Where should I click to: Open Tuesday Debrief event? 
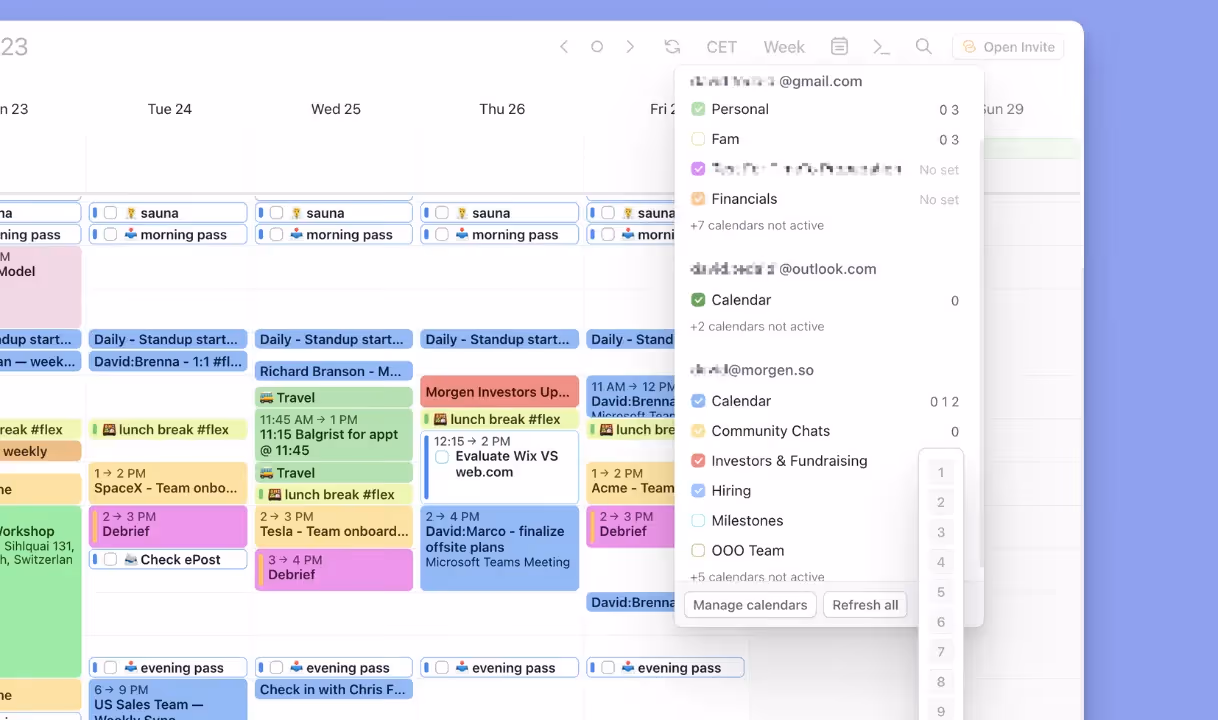(168, 526)
